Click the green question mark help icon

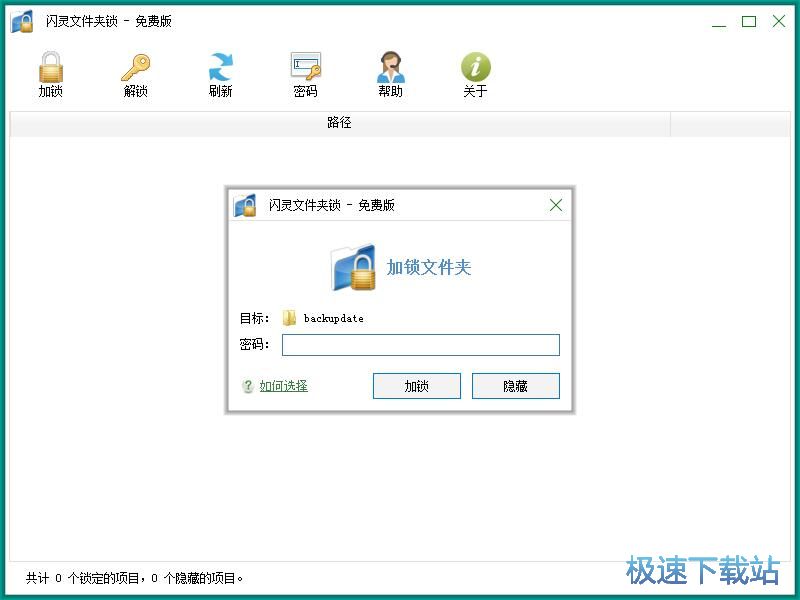pyautogui.click(x=247, y=386)
